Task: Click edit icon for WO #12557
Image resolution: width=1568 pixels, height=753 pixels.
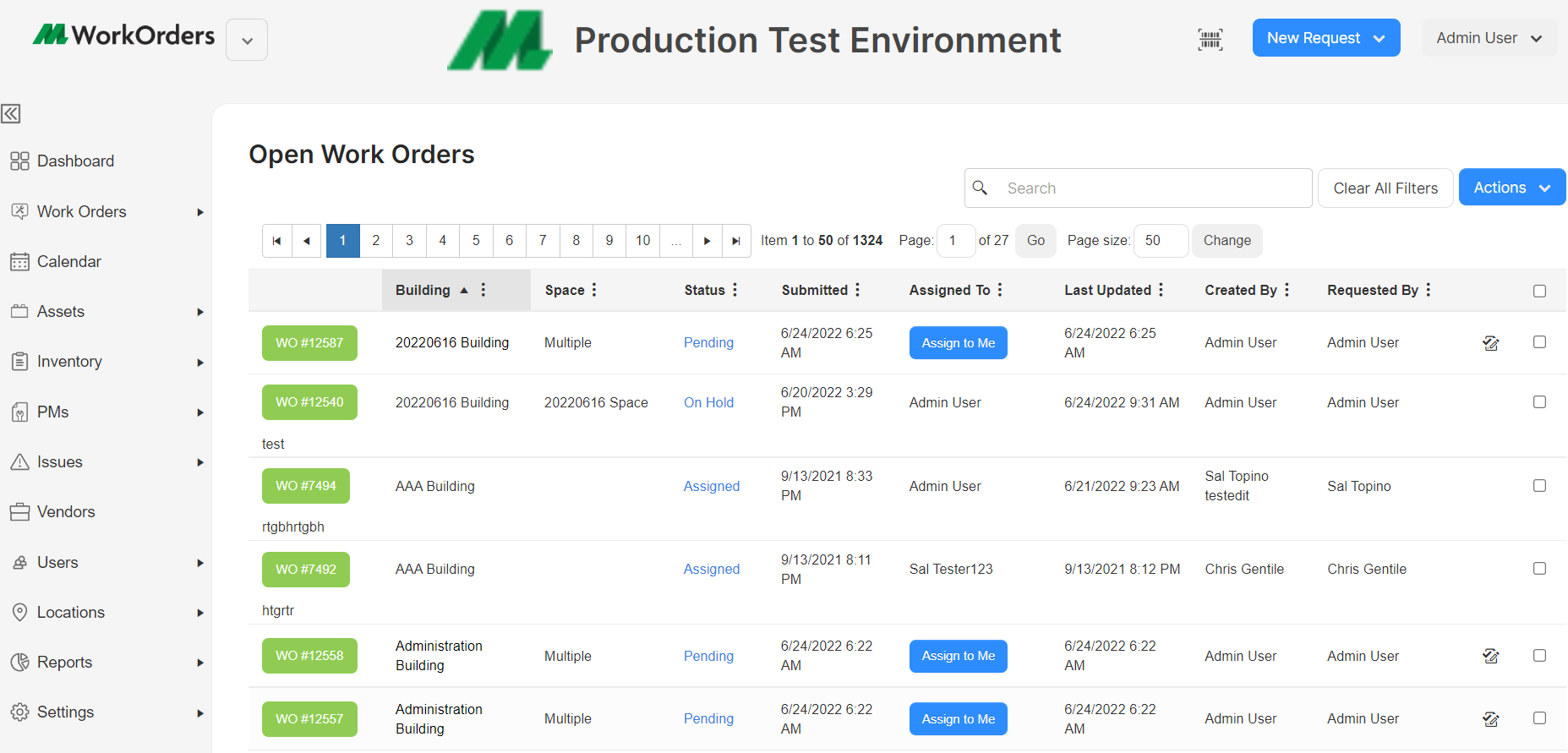Action: coord(1491,719)
